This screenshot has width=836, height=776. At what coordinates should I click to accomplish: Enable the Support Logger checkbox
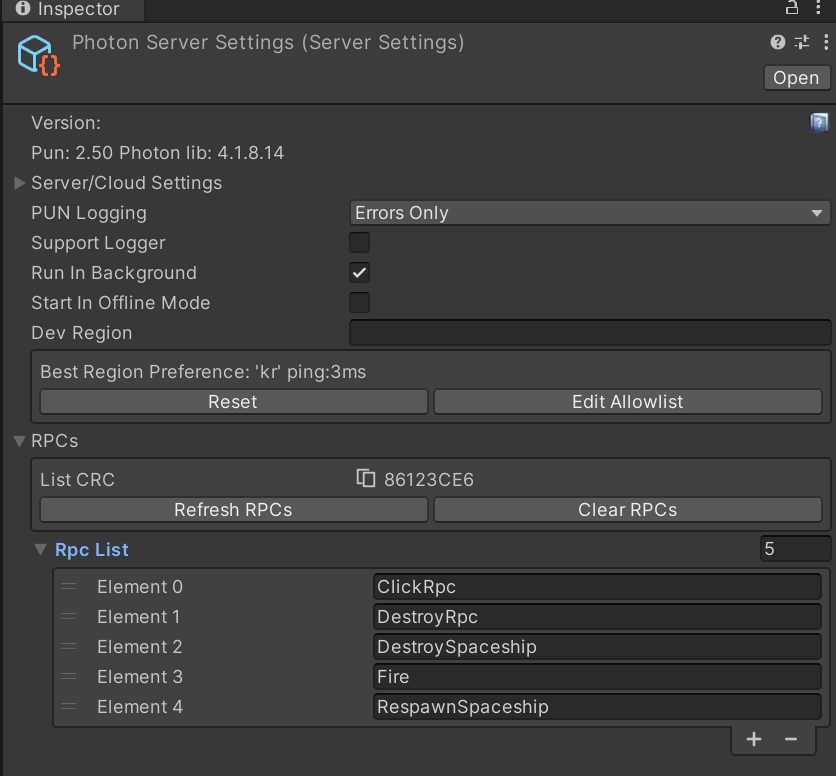click(359, 243)
